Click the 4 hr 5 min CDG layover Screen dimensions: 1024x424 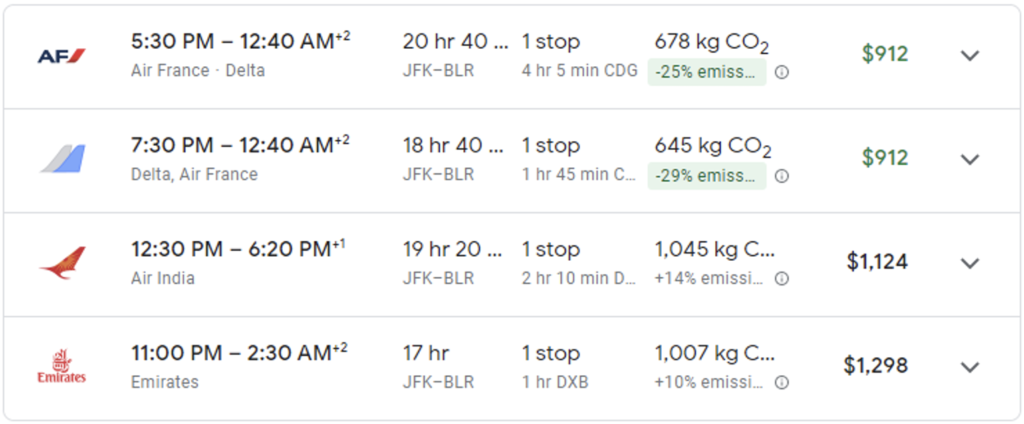pyautogui.click(x=579, y=71)
